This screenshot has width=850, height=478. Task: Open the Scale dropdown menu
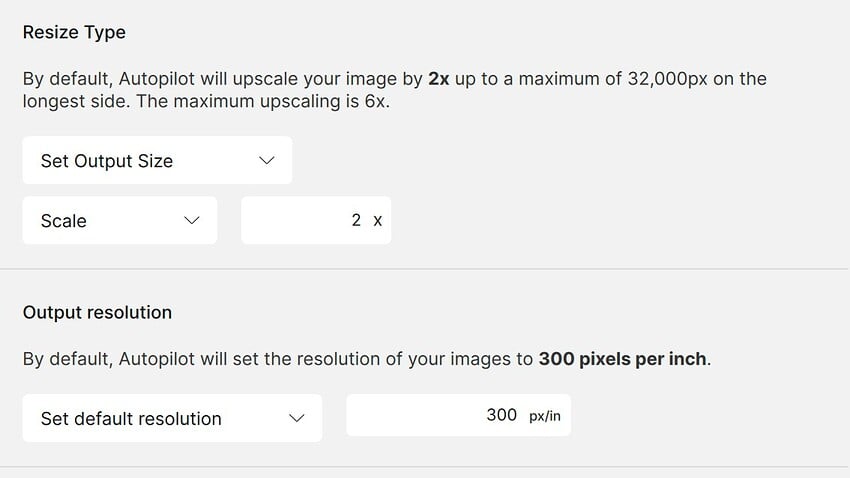click(x=119, y=221)
